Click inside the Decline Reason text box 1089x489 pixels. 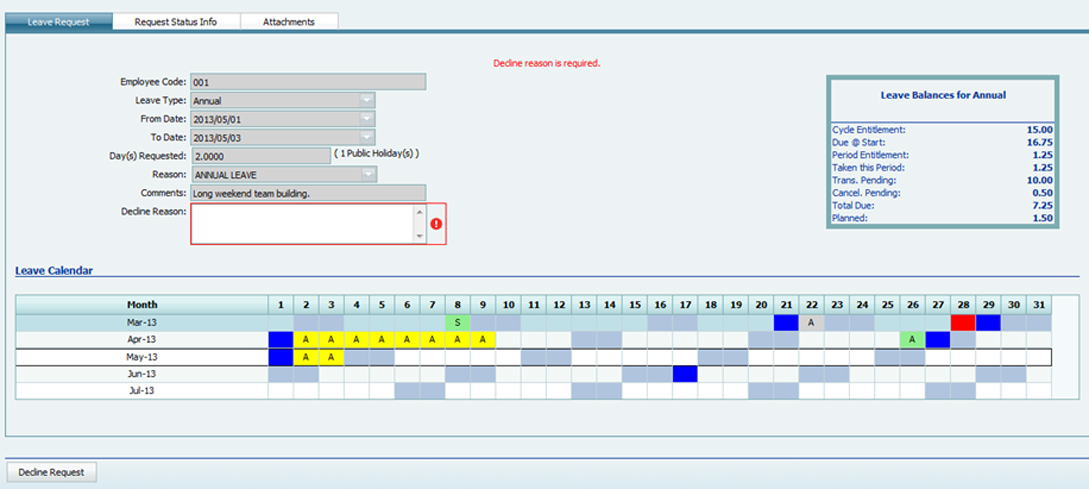click(300, 224)
